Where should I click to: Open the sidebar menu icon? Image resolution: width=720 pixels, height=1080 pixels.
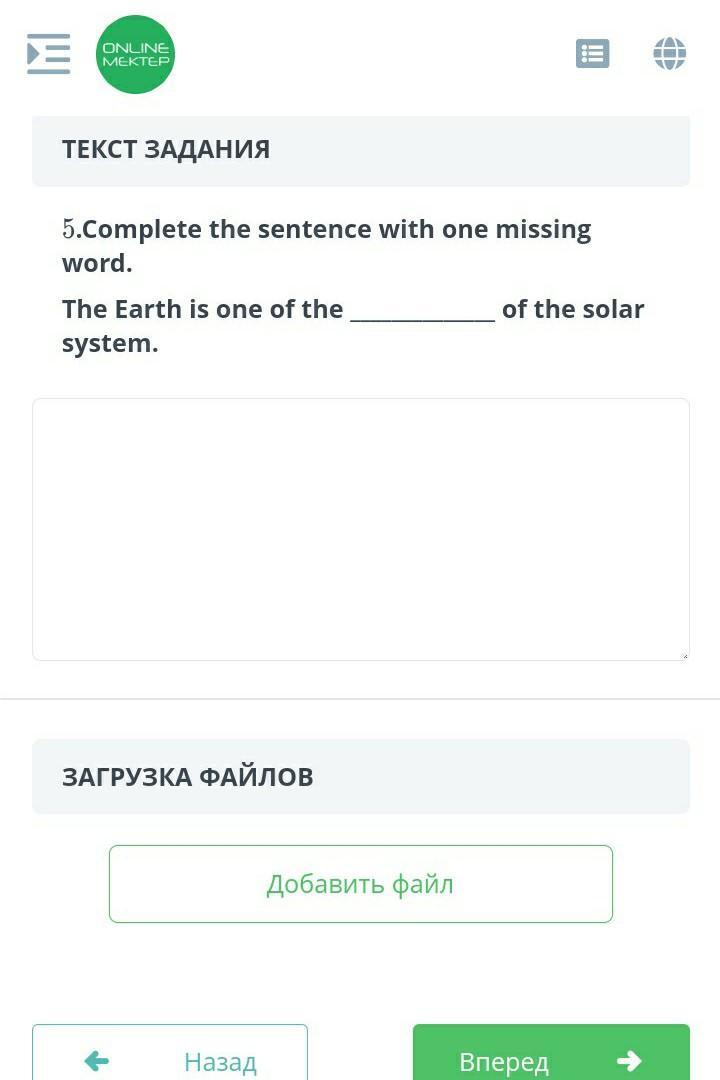click(48, 54)
